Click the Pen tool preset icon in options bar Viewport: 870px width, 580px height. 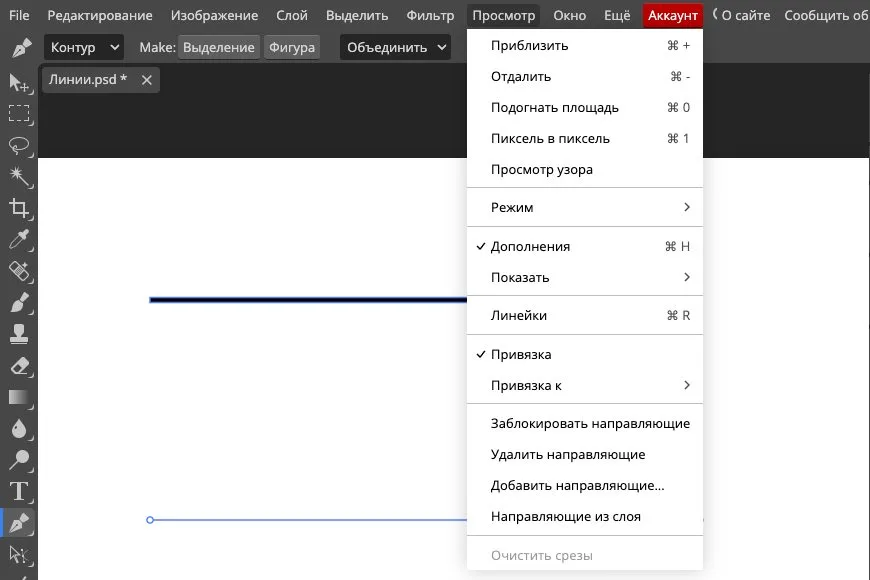point(21,48)
